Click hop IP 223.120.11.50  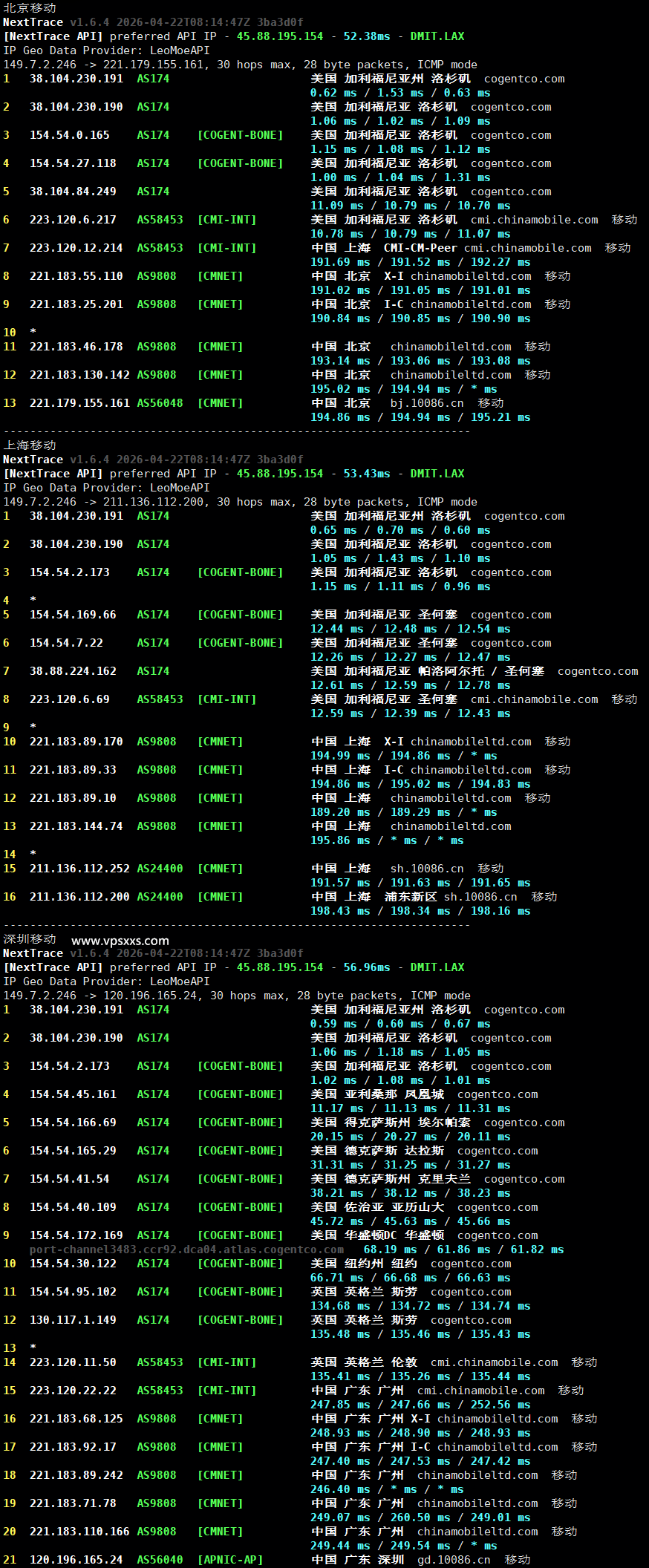coord(73,1362)
